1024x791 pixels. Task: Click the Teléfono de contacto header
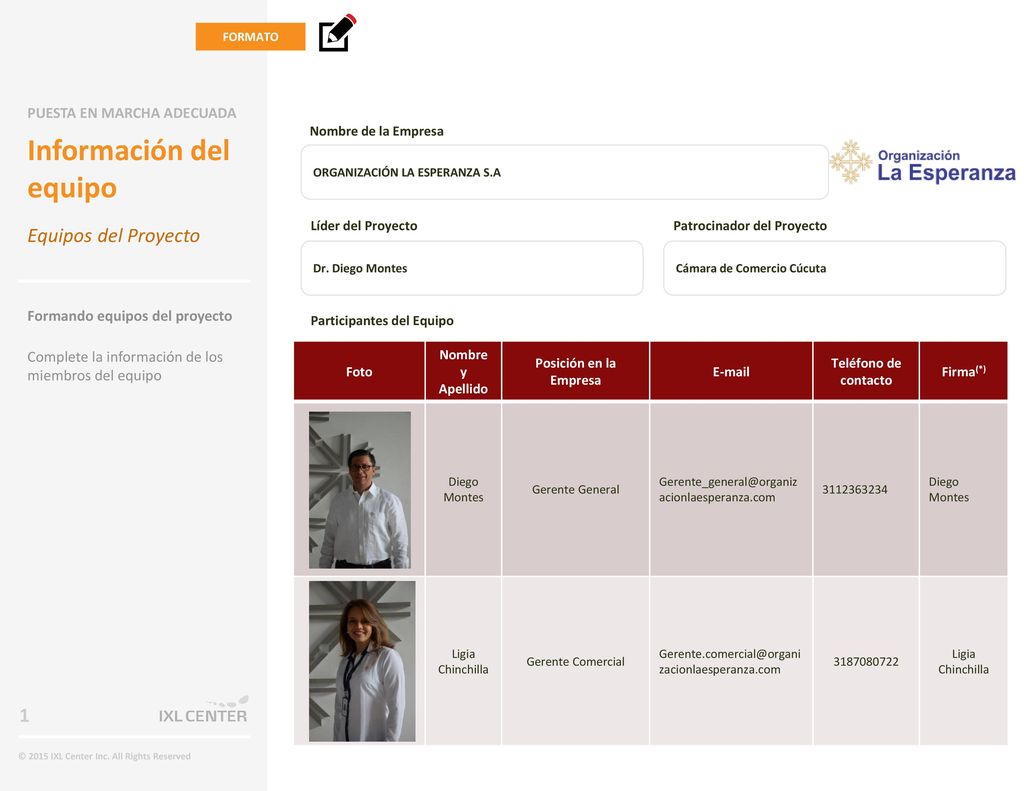click(x=866, y=371)
